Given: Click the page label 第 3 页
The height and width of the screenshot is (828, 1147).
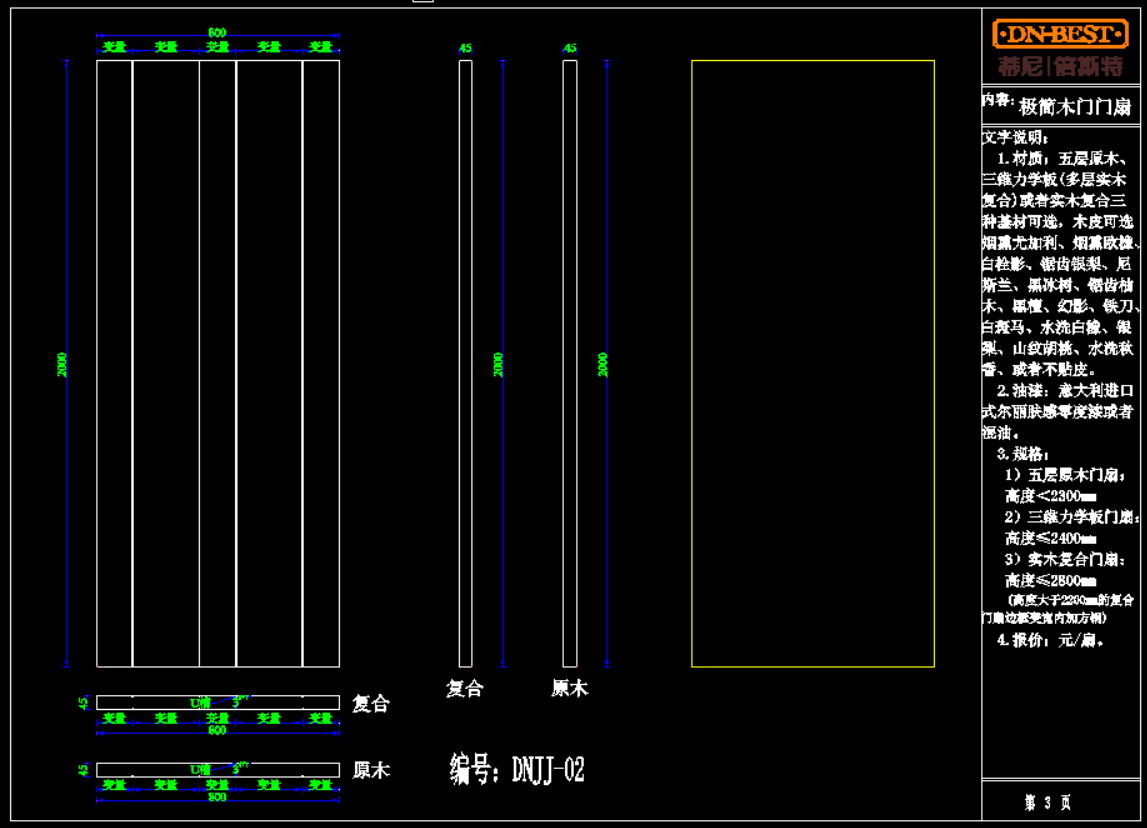Looking at the screenshot, I should click(1047, 802).
